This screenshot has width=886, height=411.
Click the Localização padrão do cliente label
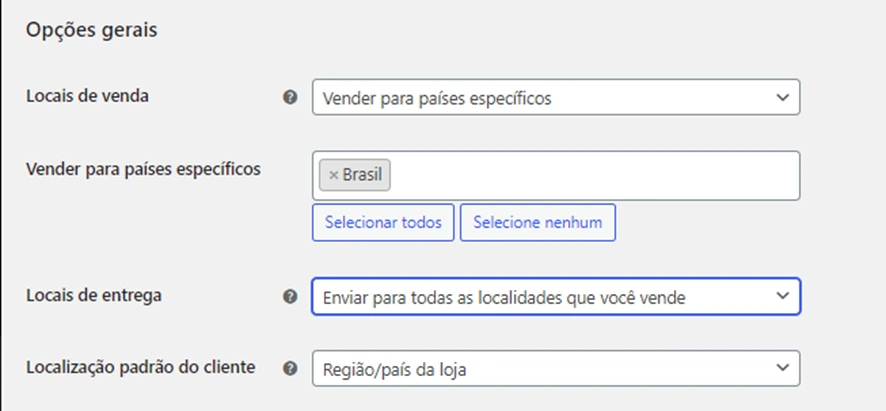click(x=140, y=367)
